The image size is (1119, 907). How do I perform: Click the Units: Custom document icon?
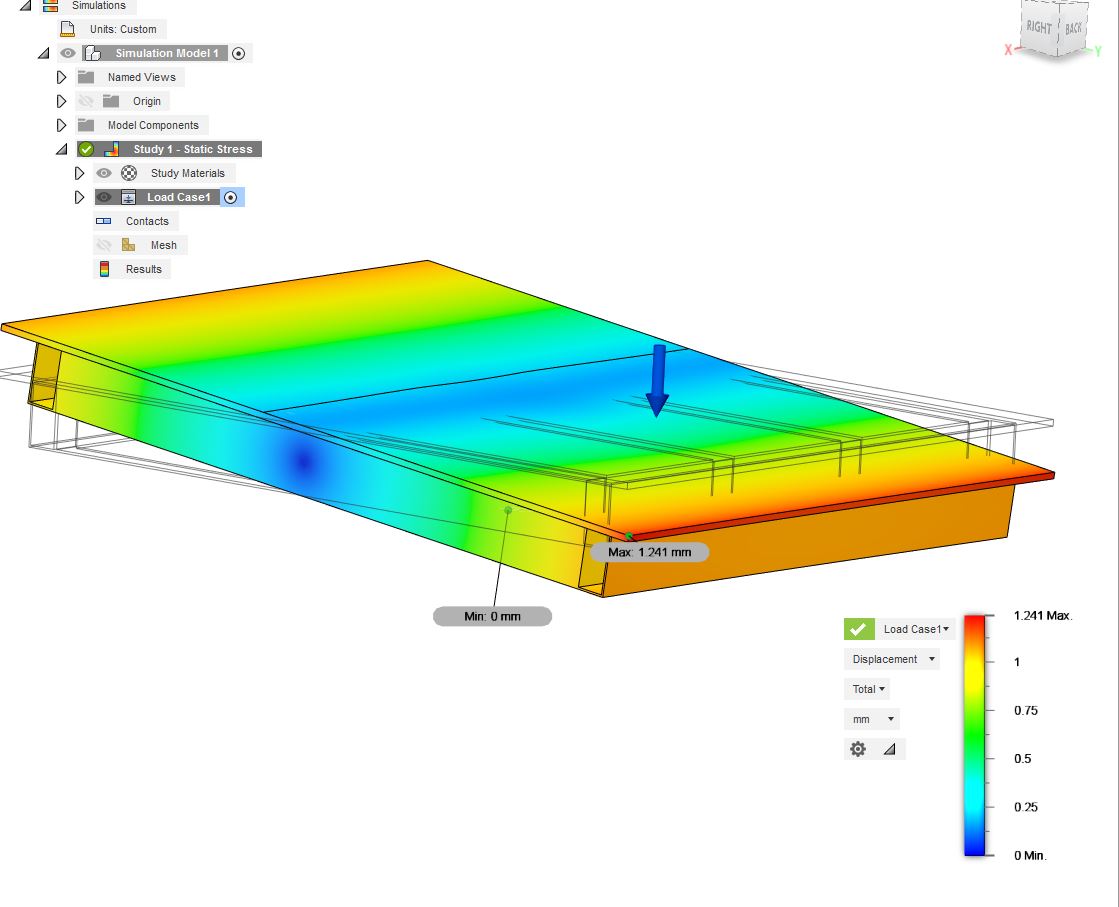(x=68, y=29)
